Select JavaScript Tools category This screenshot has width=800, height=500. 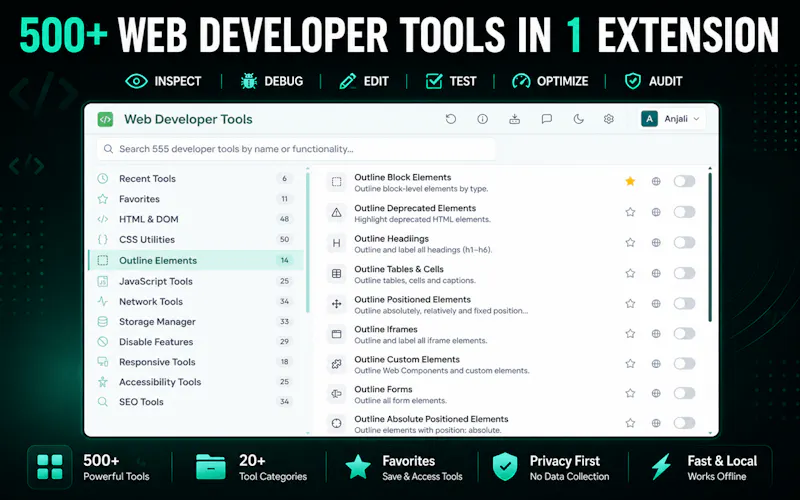pos(196,281)
